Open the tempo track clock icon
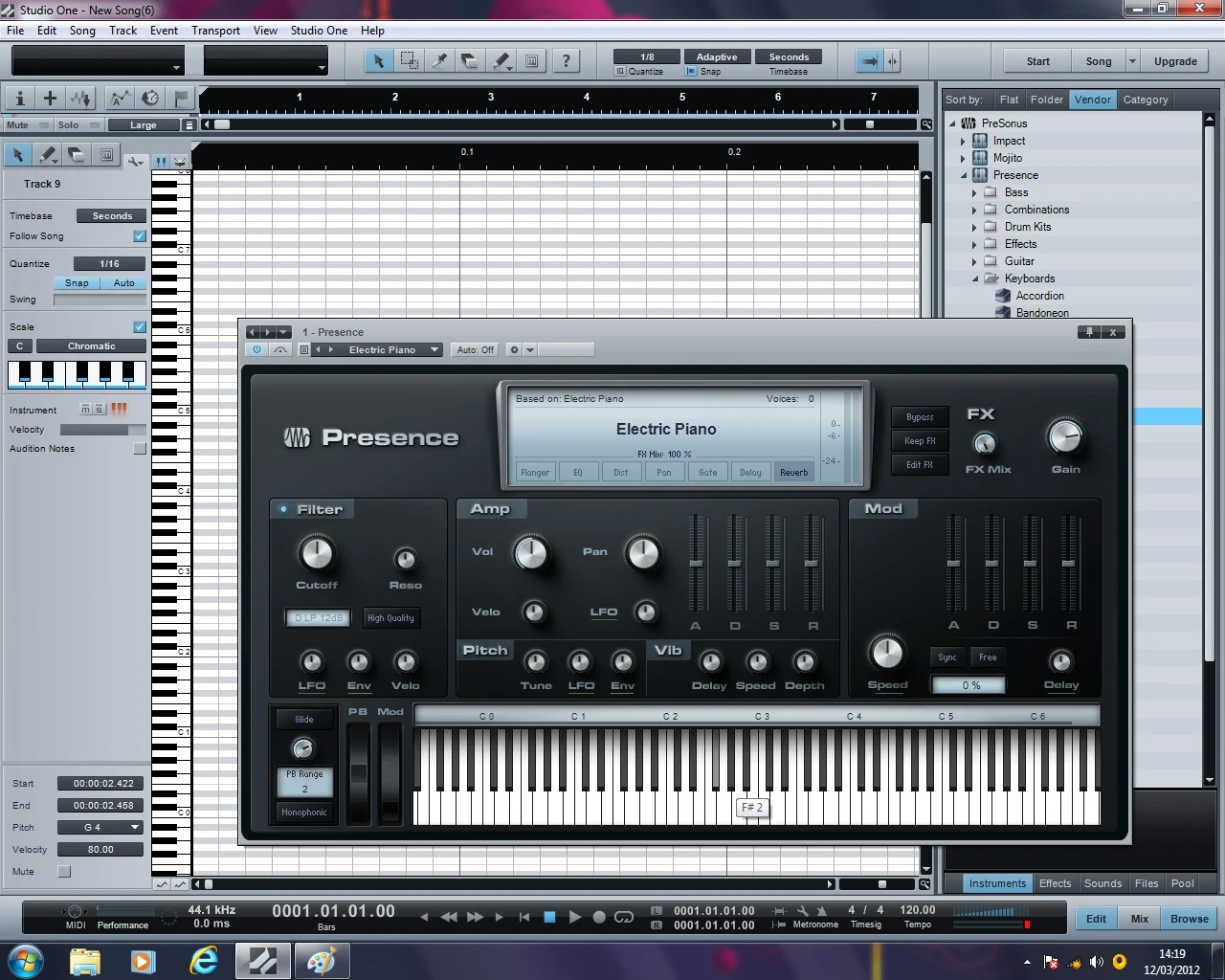 click(x=150, y=98)
